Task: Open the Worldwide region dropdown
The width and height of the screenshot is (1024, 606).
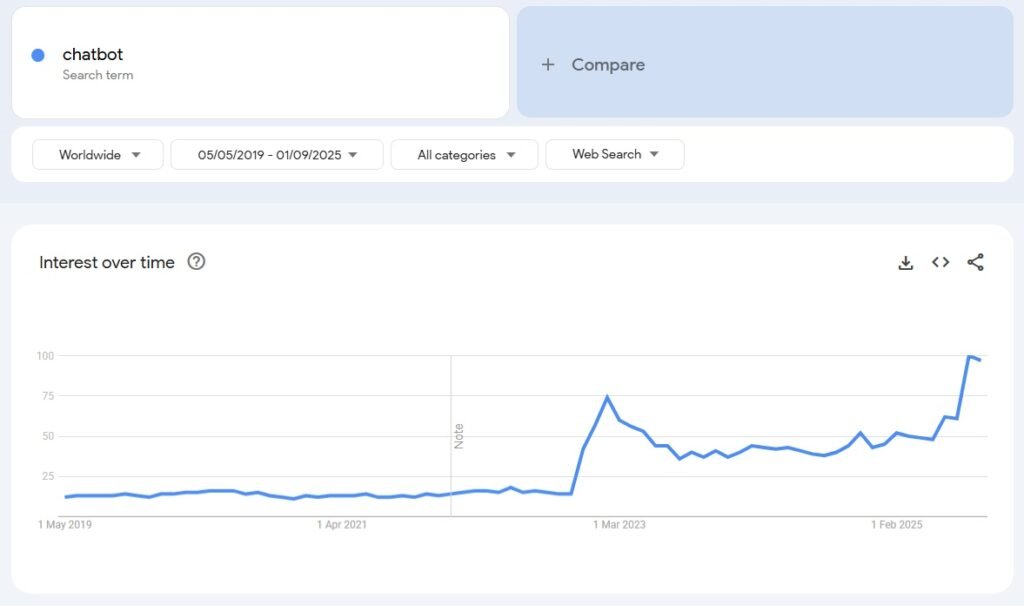Action: tap(98, 155)
